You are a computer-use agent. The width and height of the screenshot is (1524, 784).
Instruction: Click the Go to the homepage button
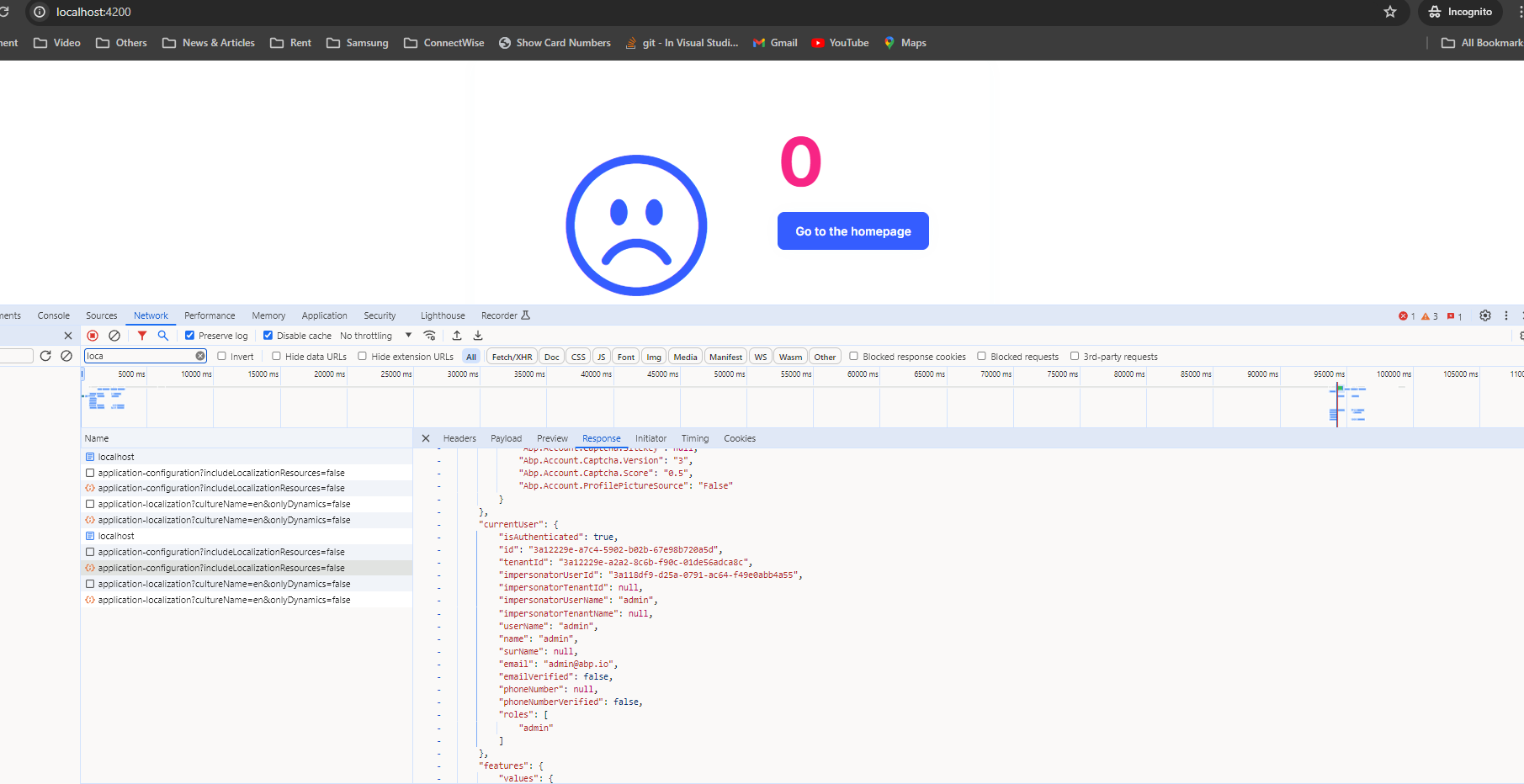pyautogui.click(x=852, y=231)
